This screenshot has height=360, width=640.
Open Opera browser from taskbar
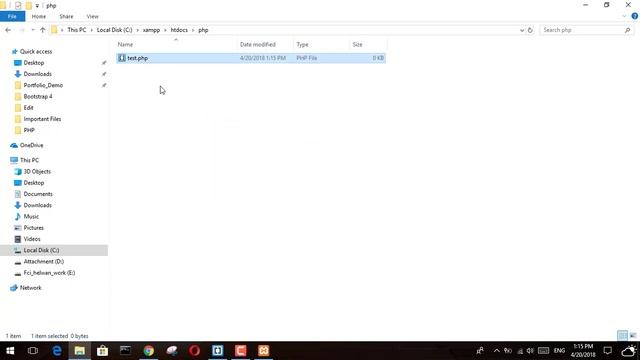tap(195, 351)
